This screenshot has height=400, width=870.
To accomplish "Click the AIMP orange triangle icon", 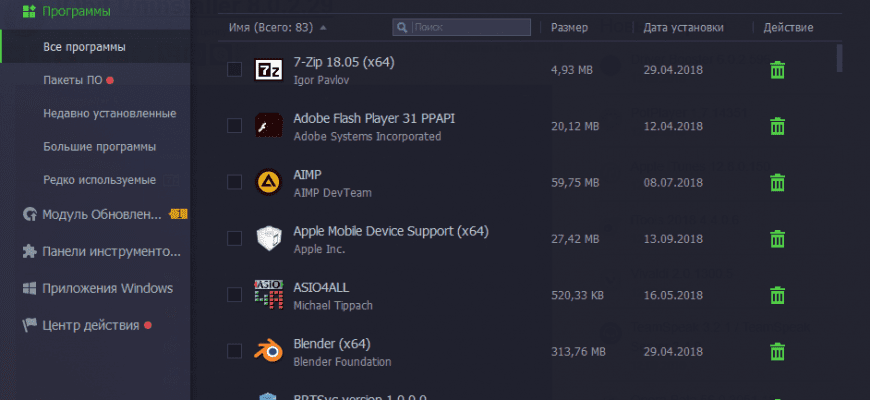I will (269, 182).
